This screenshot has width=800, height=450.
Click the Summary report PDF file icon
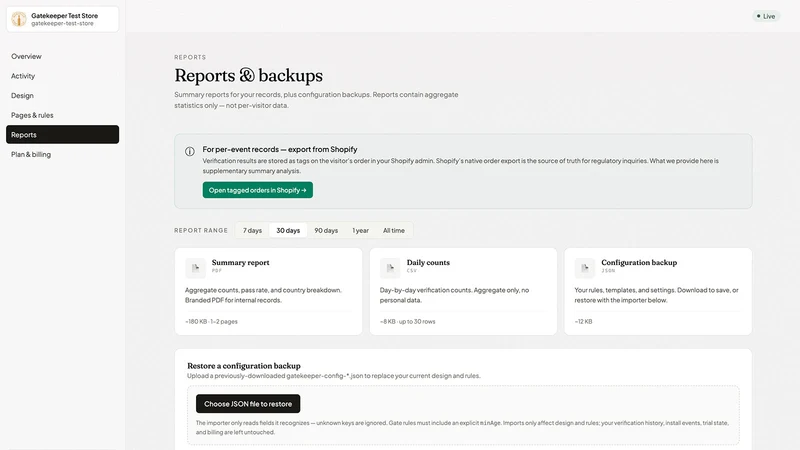pyautogui.click(x=195, y=267)
